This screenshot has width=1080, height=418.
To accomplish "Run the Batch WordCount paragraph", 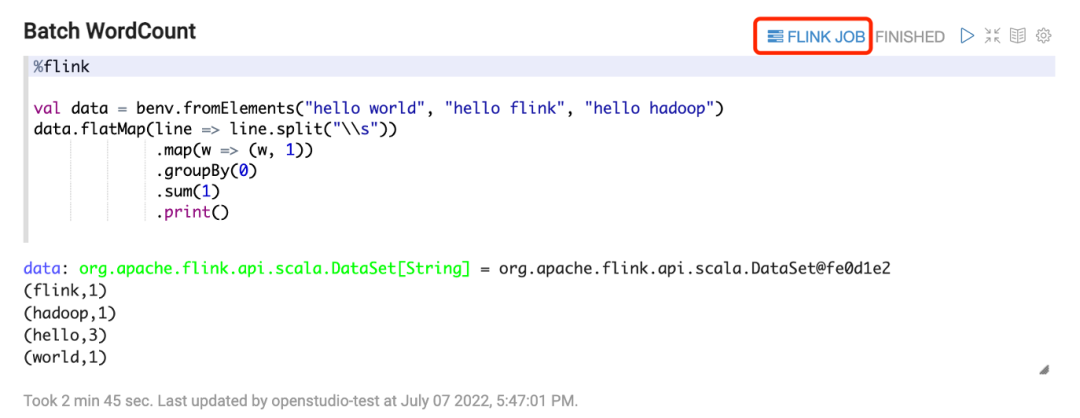I will 966,36.
